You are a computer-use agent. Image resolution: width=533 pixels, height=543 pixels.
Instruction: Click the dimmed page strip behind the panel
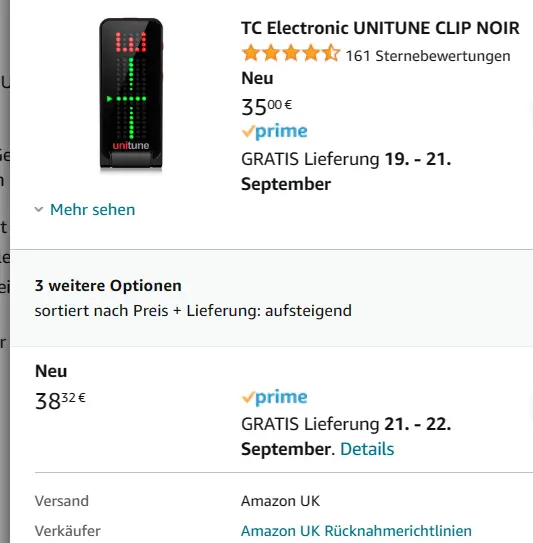pyautogui.click(x=5, y=272)
